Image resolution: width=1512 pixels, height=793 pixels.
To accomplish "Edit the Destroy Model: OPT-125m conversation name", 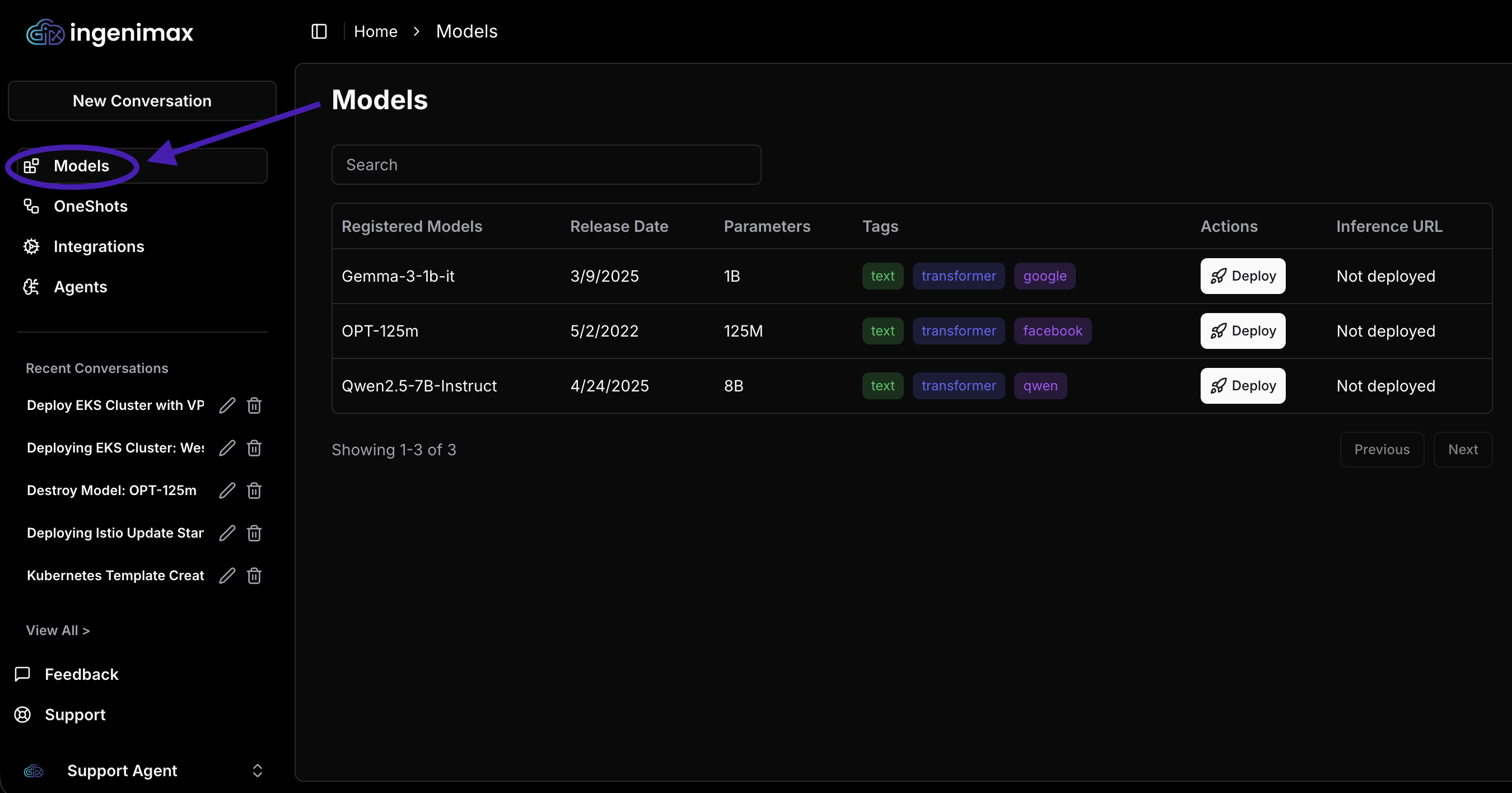I will [x=227, y=490].
